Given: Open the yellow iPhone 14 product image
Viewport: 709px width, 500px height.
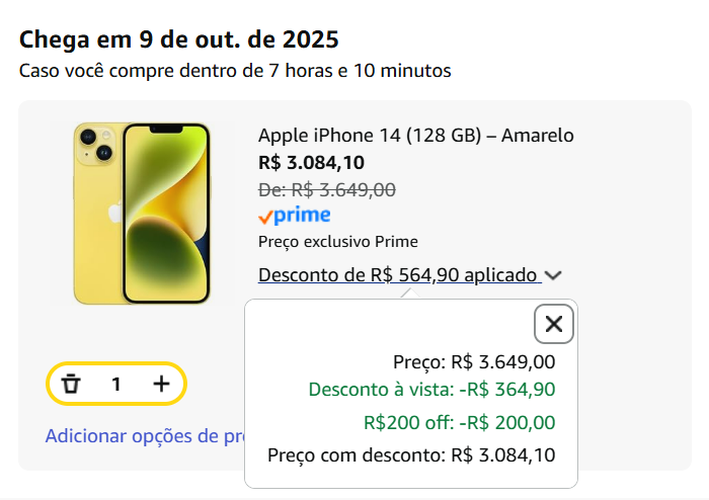Looking at the screenshot, I should [141, 213].
